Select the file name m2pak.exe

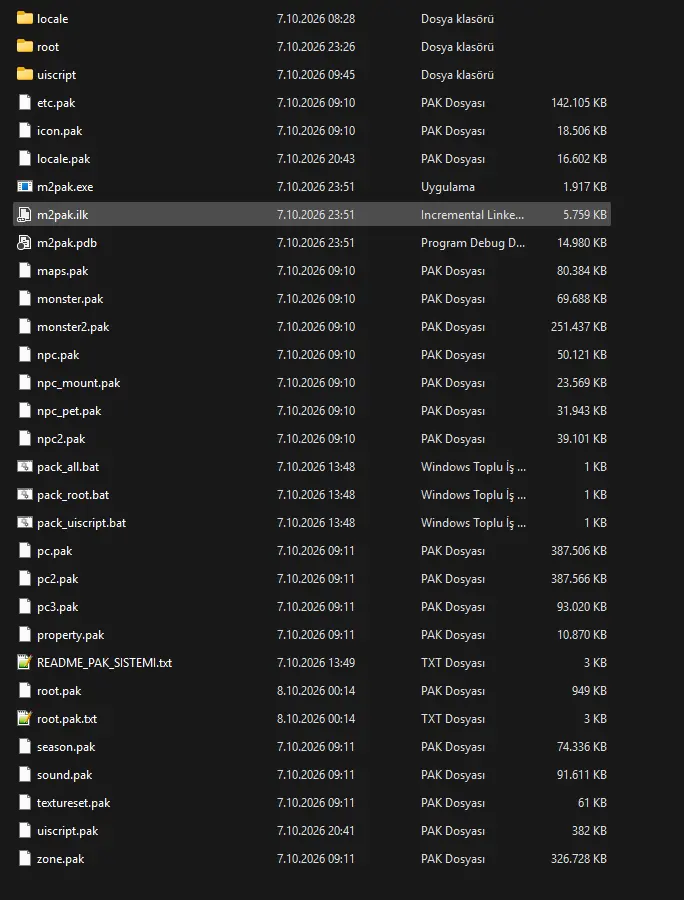click(x=65, y=187)
